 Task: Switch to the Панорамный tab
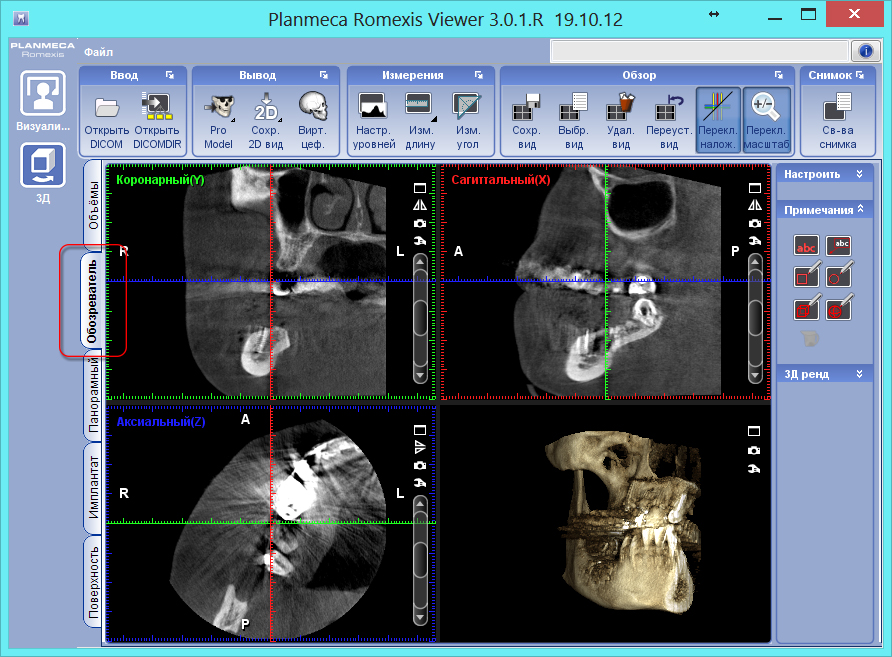(x=93, y=394)
